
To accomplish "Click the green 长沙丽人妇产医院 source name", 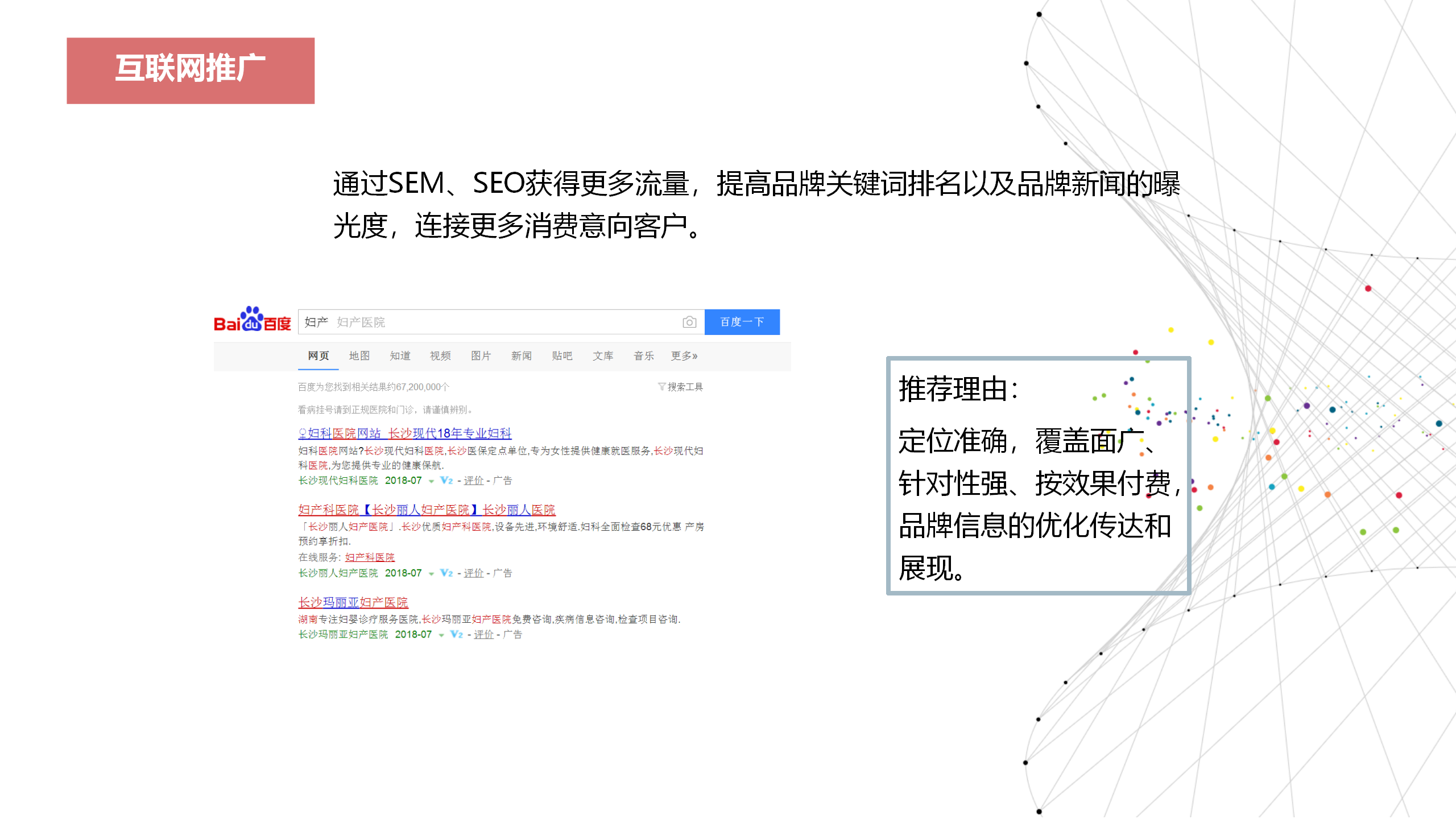I will click(x=338, y=573).
